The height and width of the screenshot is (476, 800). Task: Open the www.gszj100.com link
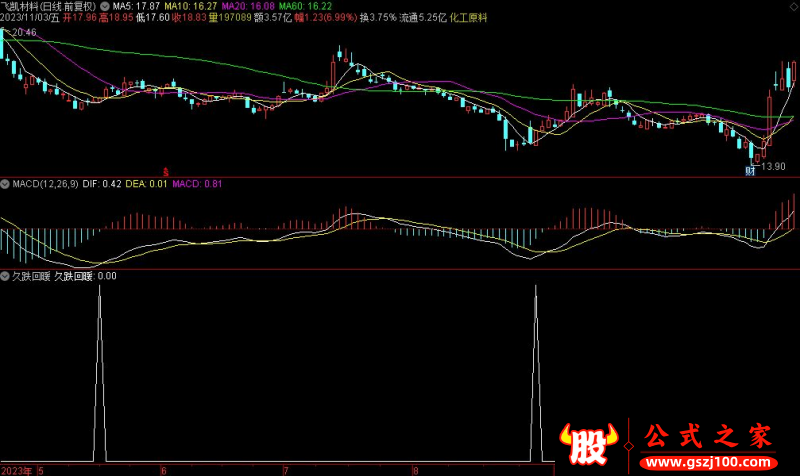[x=709, y=462]
